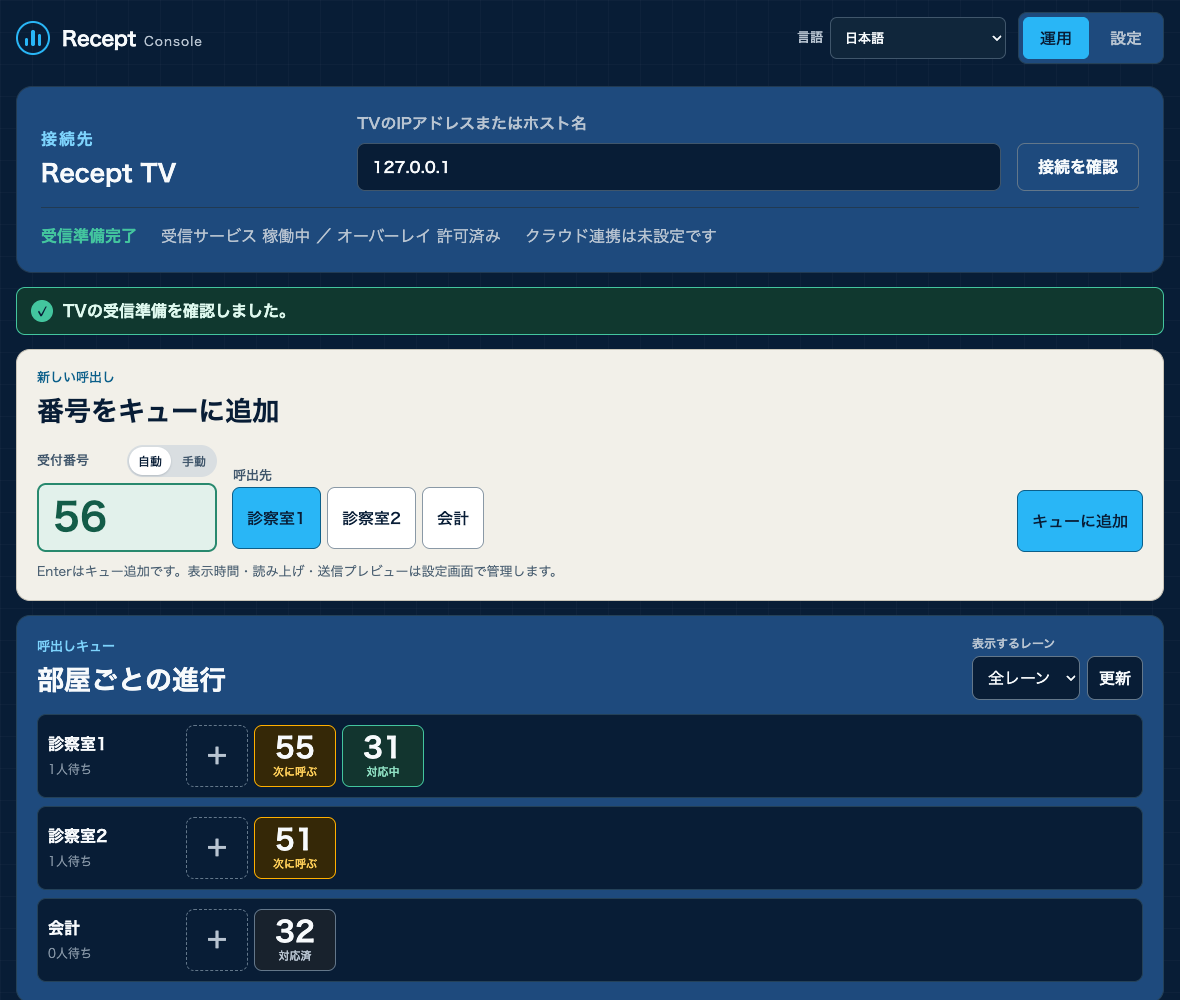Click the クラウド連携は未設定です status text

tap(620, 236)
